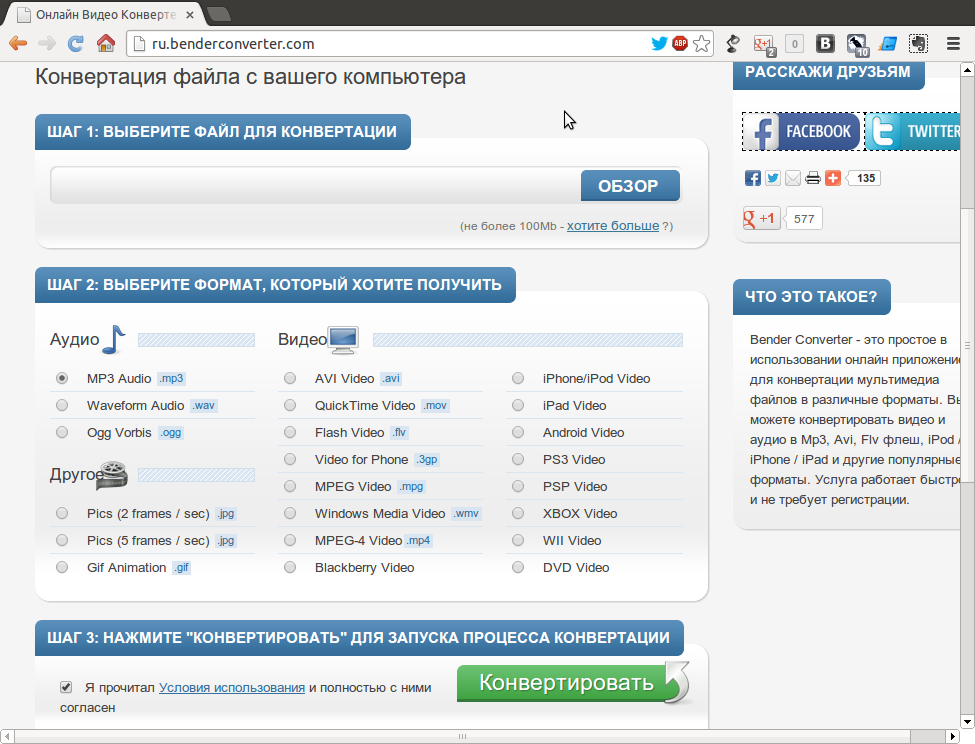Click the Google +1 button

point(761,218)
